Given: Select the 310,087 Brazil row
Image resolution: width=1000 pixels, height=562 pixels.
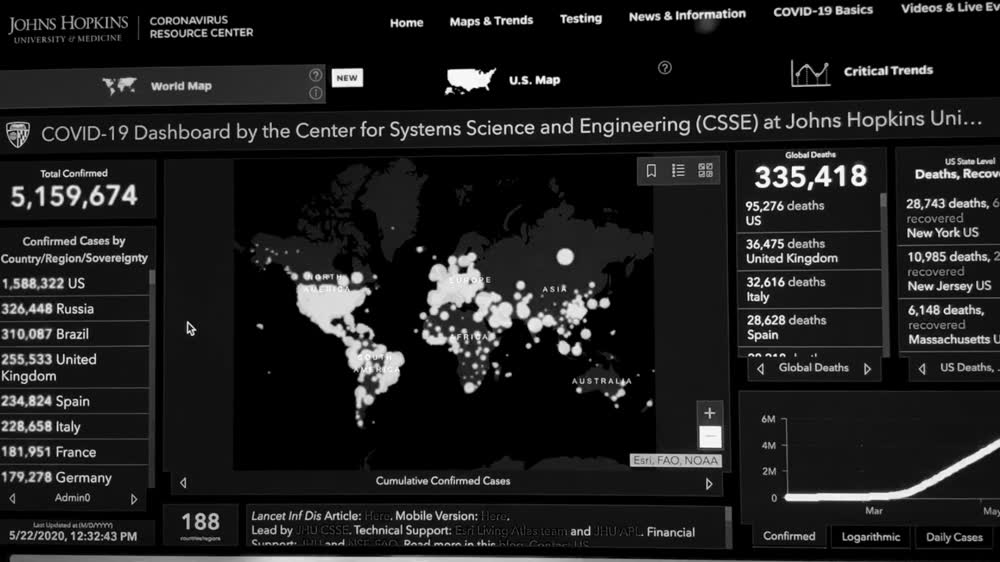Looking at the screenshot, I should point(75,334).
